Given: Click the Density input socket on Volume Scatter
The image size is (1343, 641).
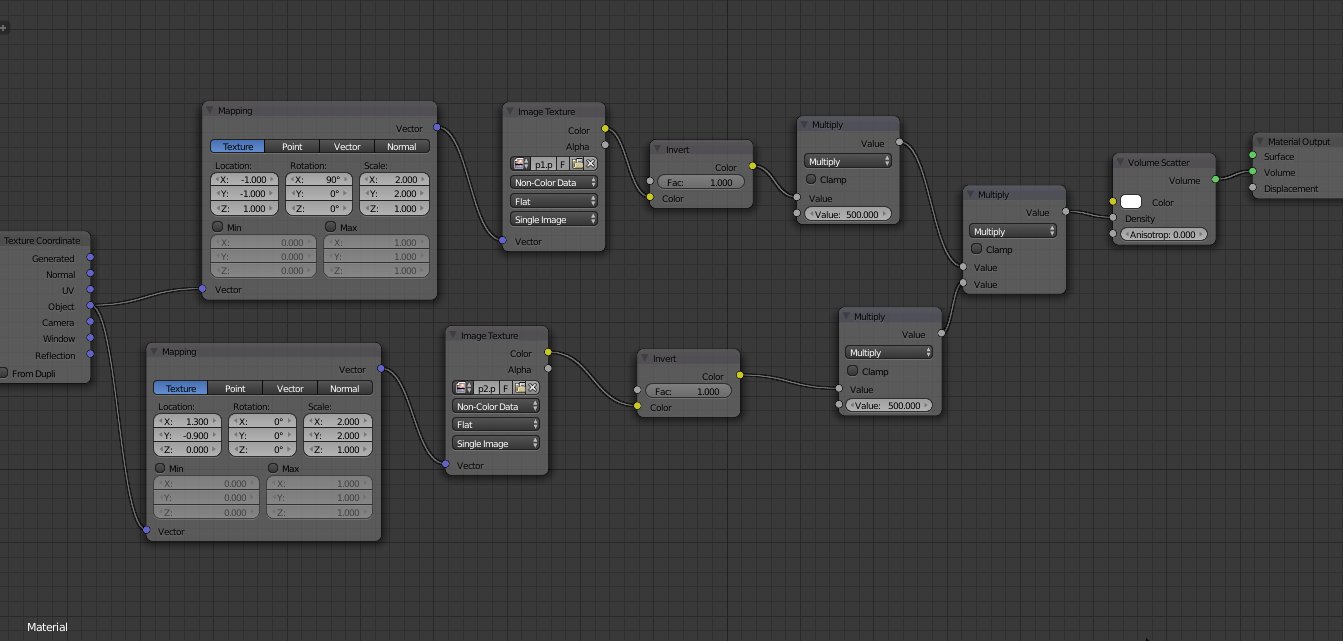Looking at the screenshot, I should point(1112,218).
